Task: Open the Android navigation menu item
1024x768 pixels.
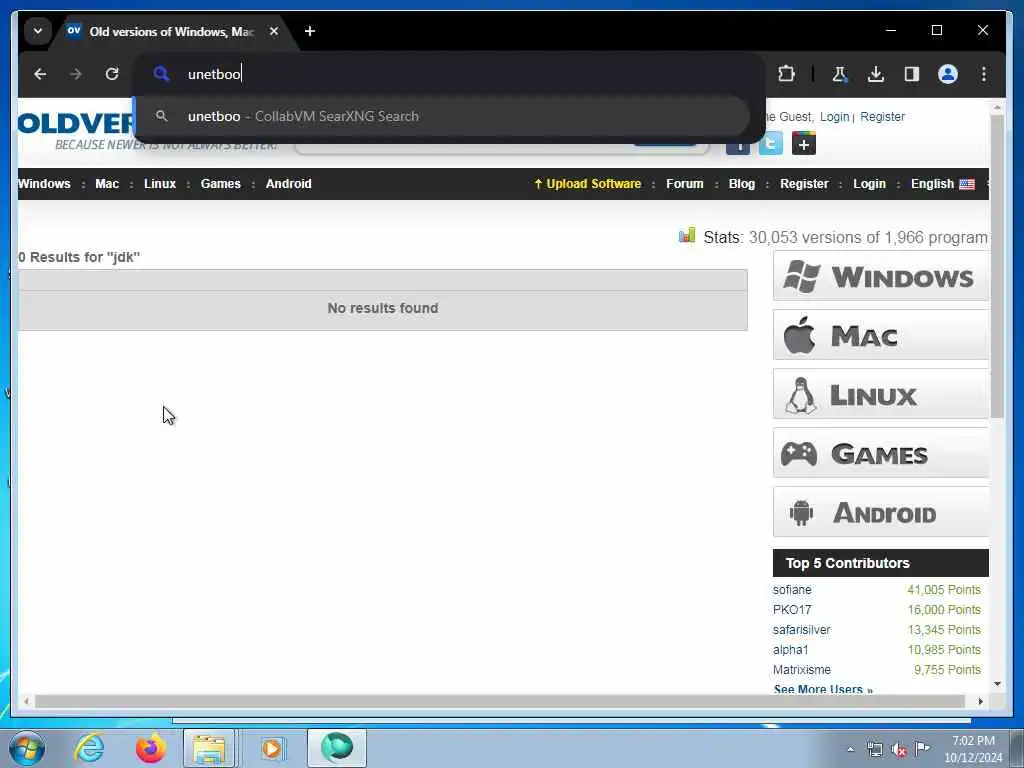Action: (289, 184)
